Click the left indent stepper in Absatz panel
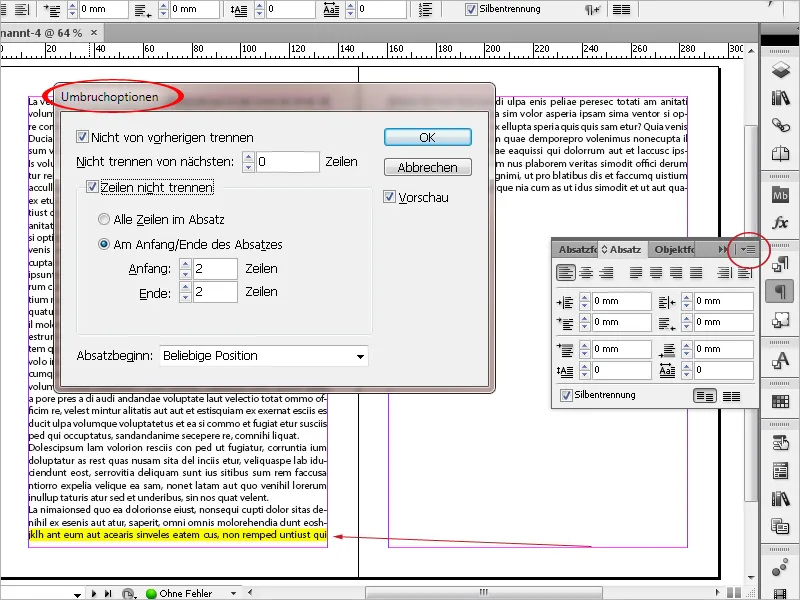The height and width of the screenshot is (600, 800). click(x=585, y=301)
